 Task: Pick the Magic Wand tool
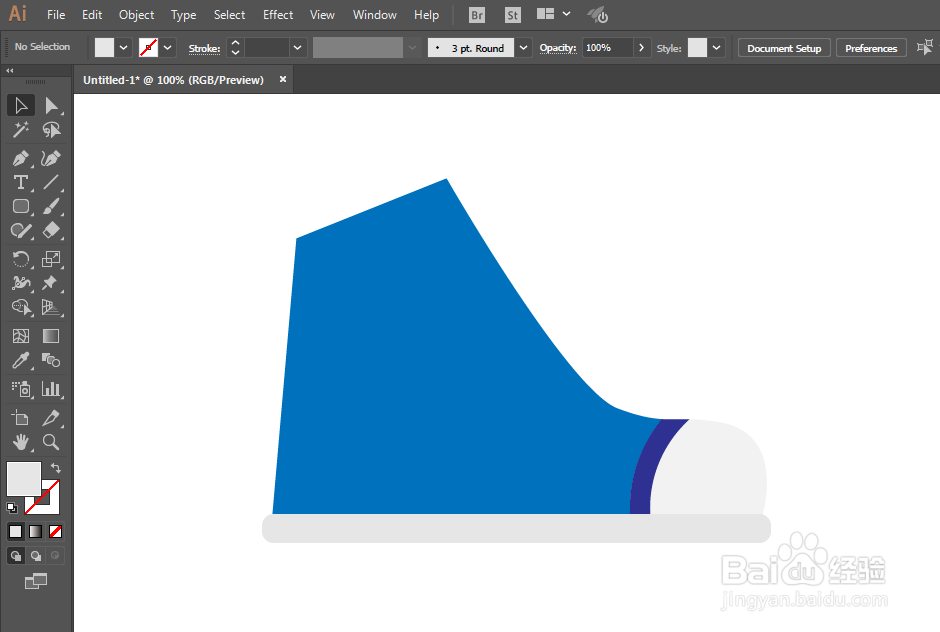20,130
